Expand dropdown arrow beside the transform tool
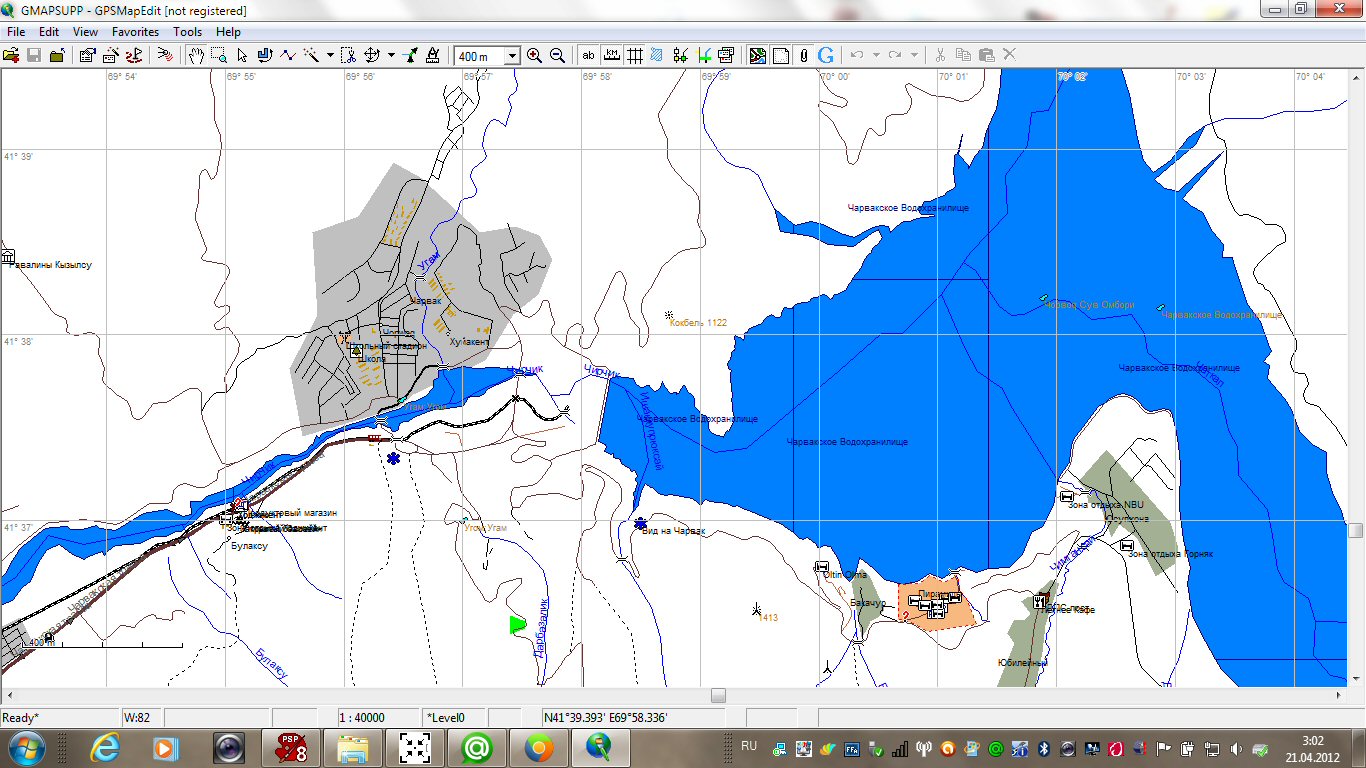 tap(391, 55)
